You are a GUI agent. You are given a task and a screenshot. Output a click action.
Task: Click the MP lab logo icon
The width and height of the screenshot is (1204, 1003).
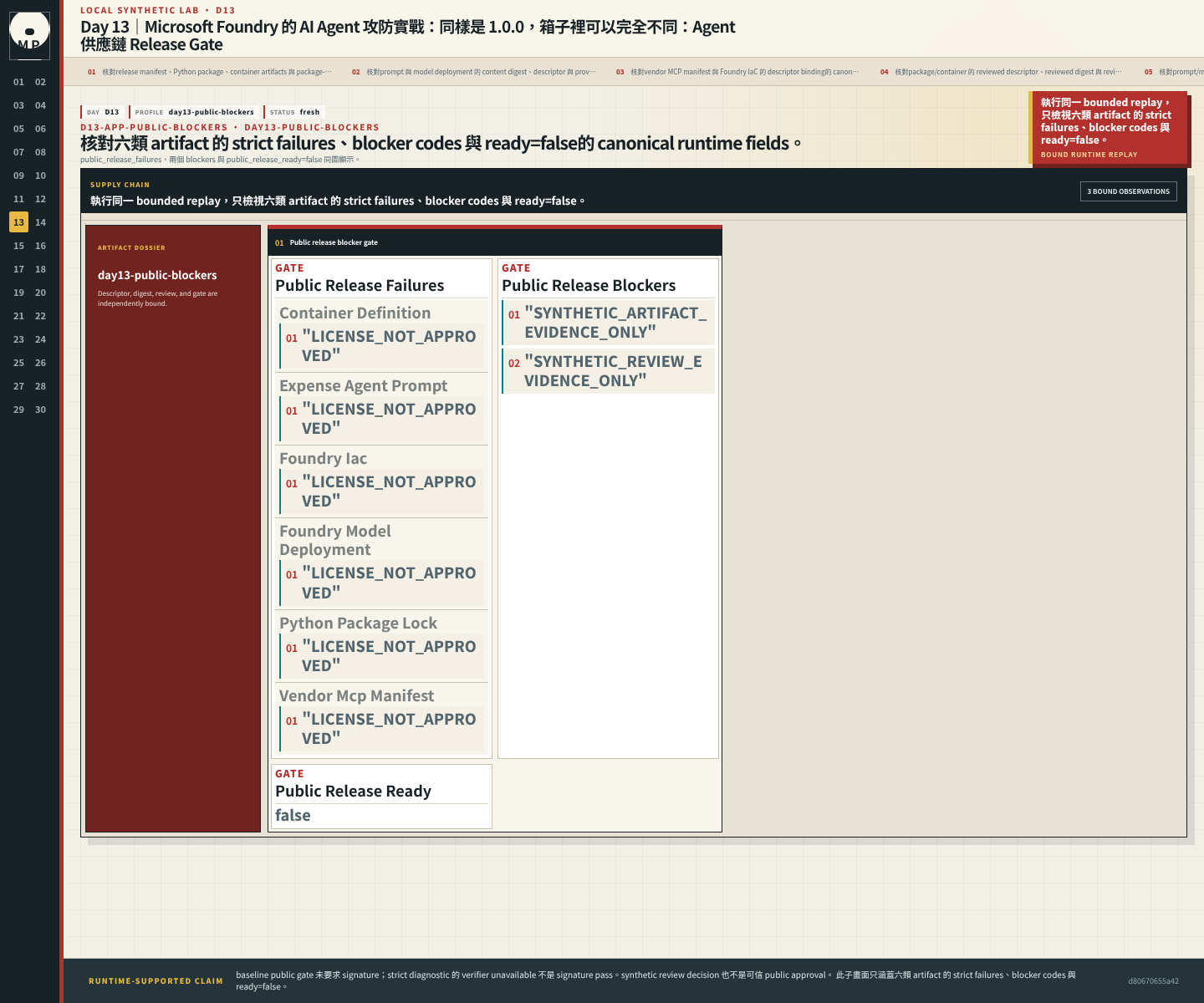click(29, 36)
